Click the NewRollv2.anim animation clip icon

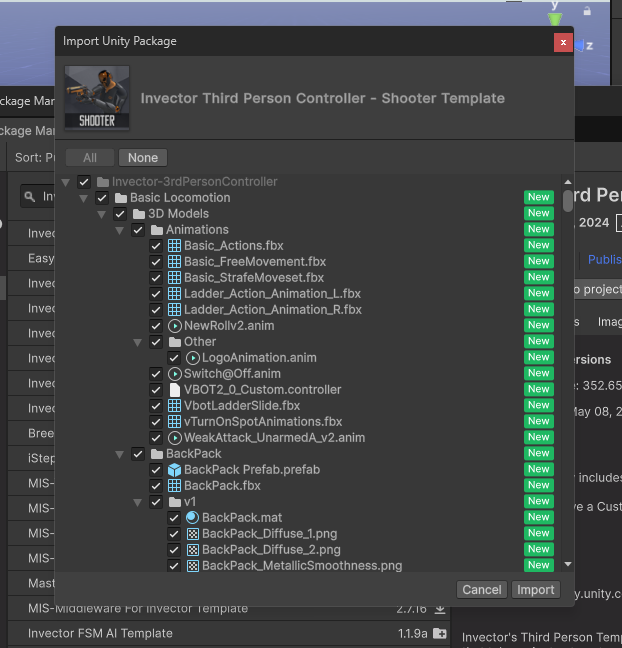pyautogui.click(x=174, y=326)
